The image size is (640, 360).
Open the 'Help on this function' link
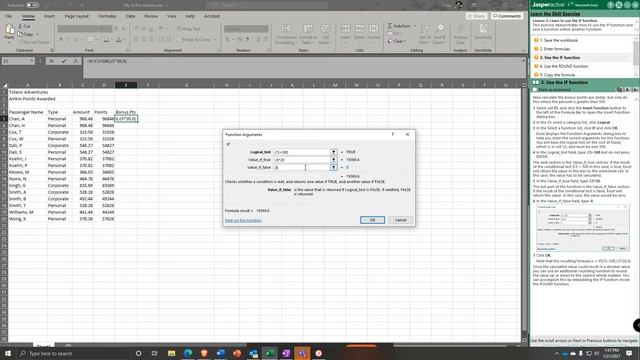pos(243,220)
